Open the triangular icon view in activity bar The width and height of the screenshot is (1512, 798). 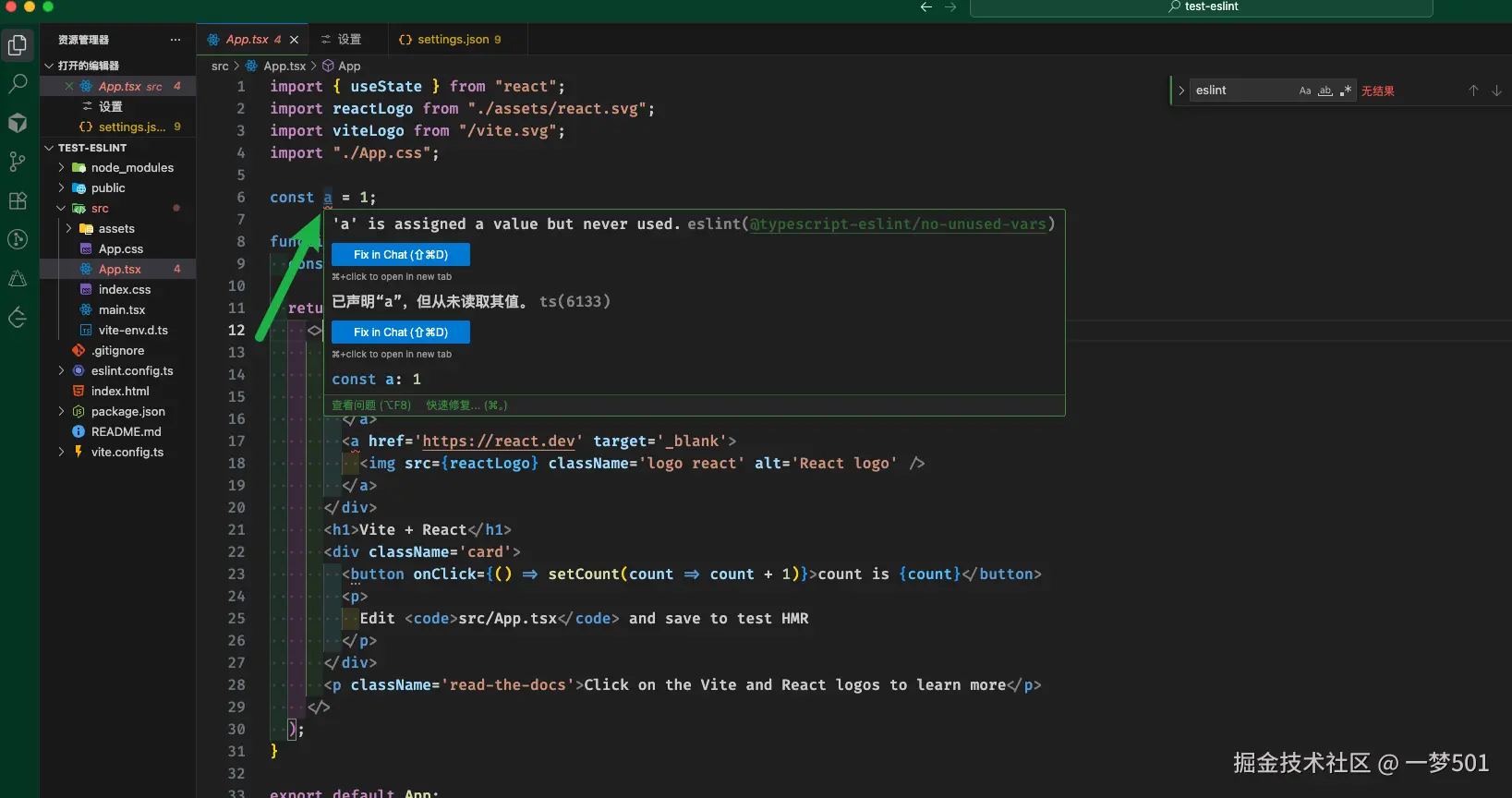18,278
